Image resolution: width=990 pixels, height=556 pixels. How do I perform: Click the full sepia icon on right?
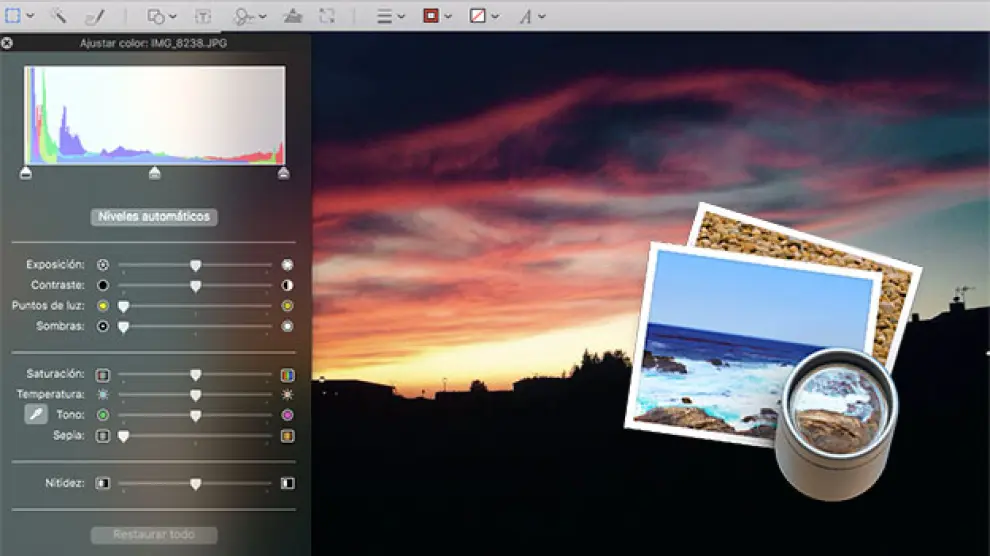coord(287,436)
